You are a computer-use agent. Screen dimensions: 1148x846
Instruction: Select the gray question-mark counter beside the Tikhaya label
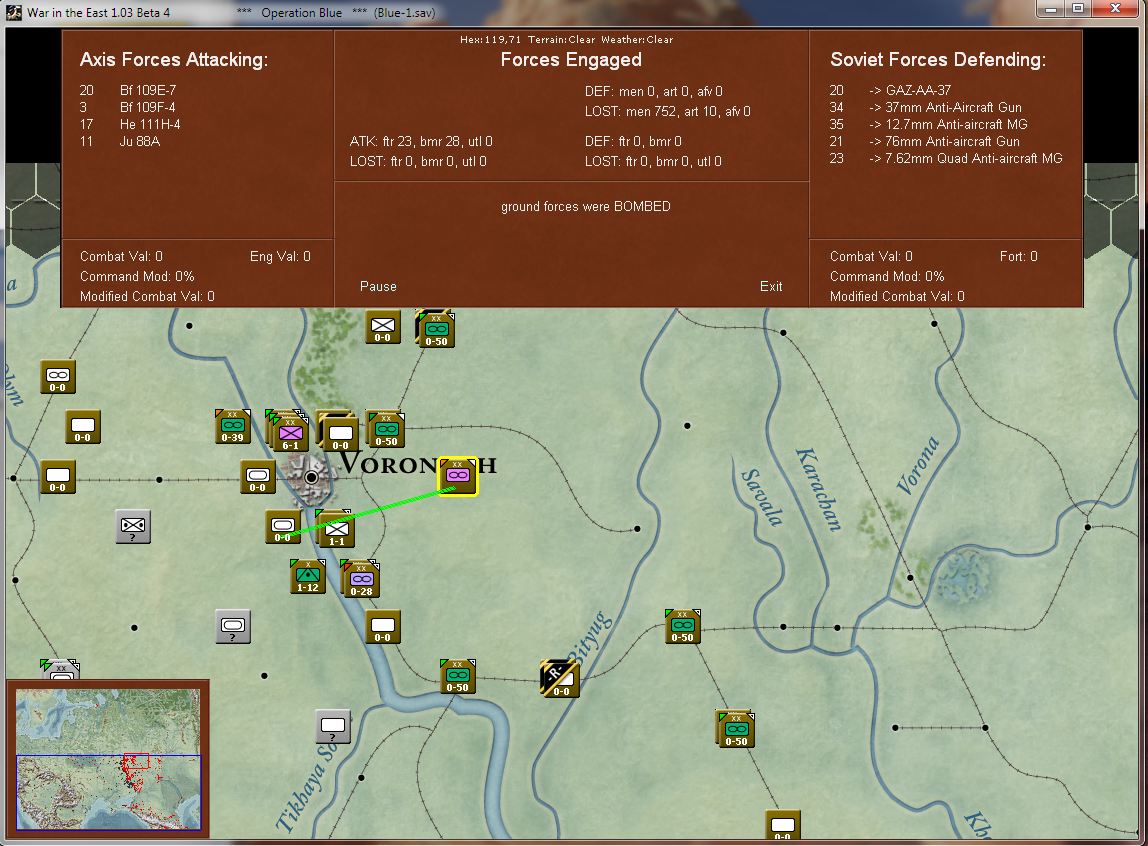333,727
